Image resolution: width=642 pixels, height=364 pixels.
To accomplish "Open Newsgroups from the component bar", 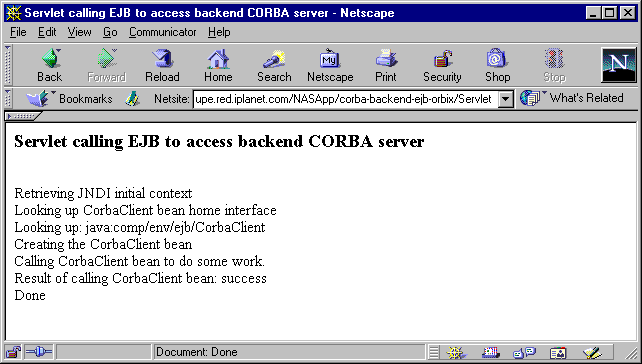I will click(524, 352).
